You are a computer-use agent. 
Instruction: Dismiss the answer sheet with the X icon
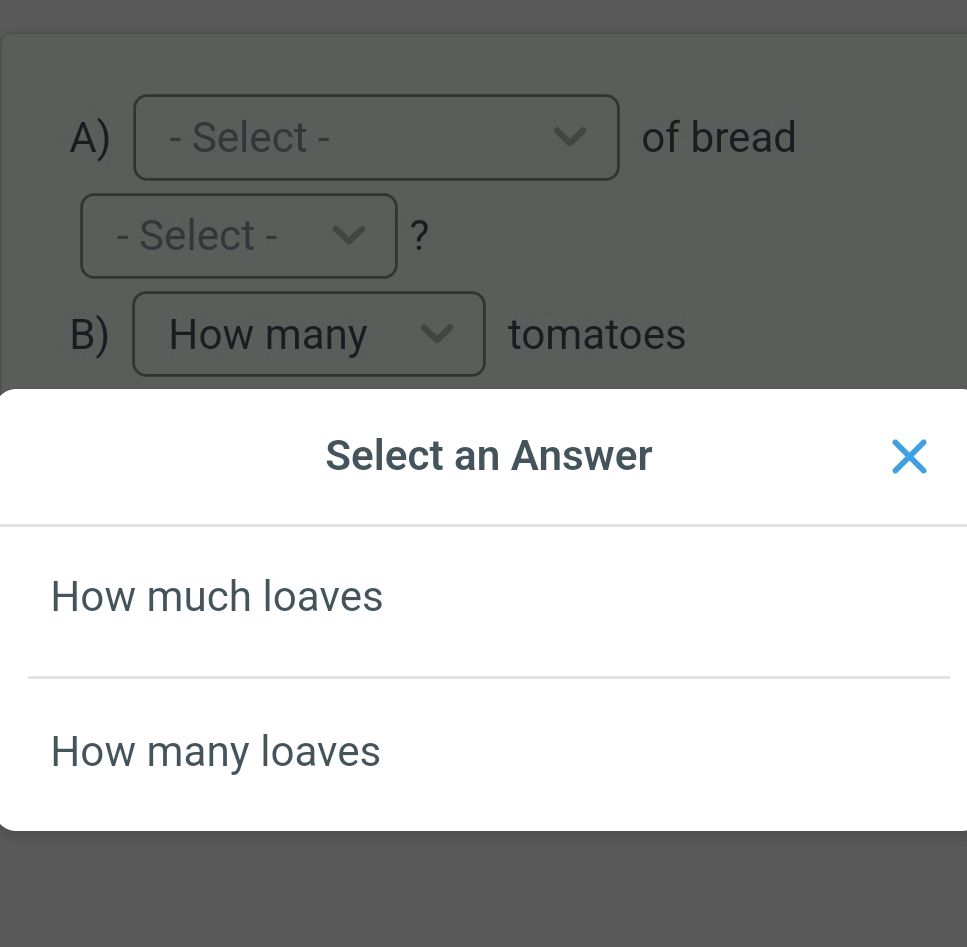pyautogui.click(x=909, y=456)
